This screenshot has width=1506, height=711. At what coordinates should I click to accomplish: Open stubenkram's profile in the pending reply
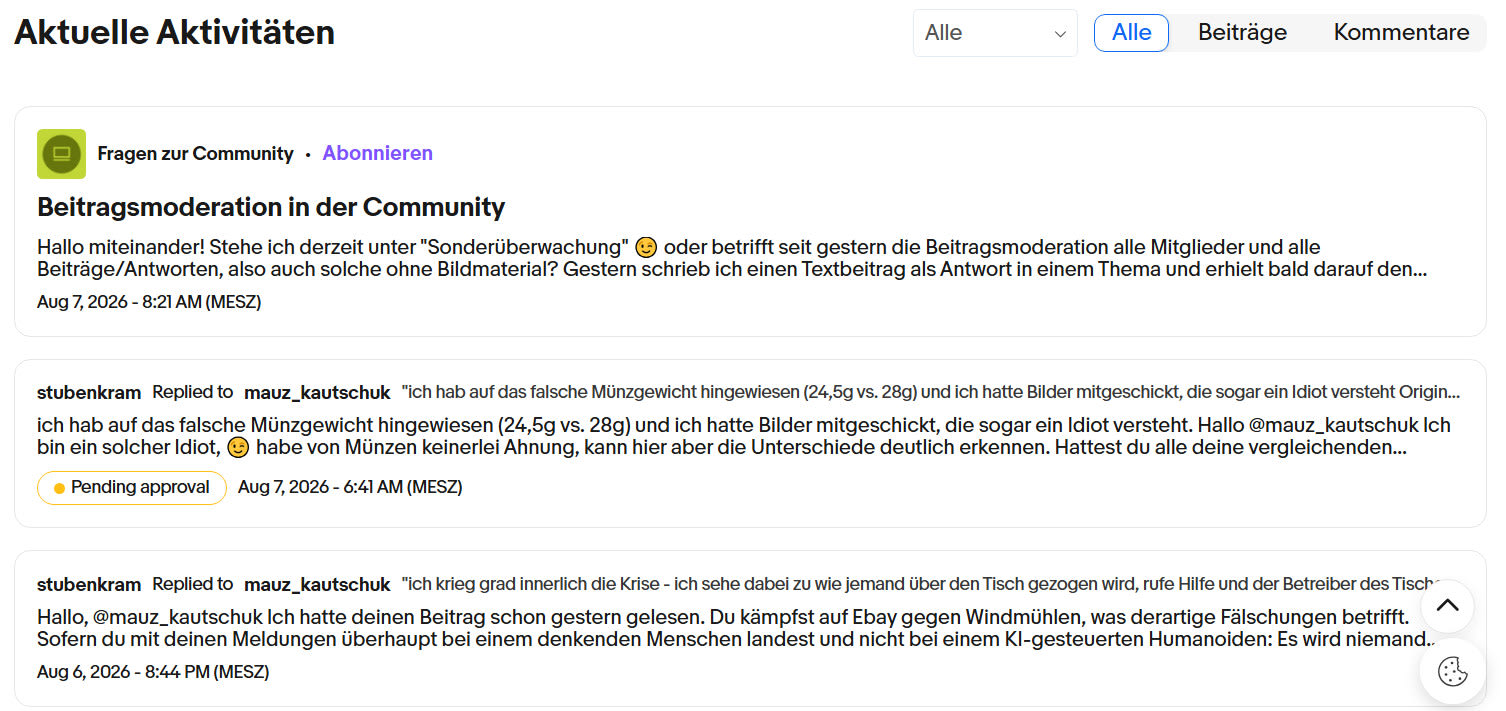point(89,392)
